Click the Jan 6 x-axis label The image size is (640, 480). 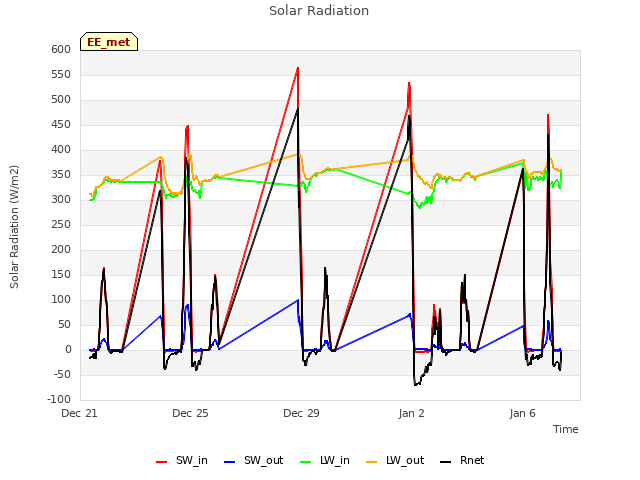click(x=522, y=413)
